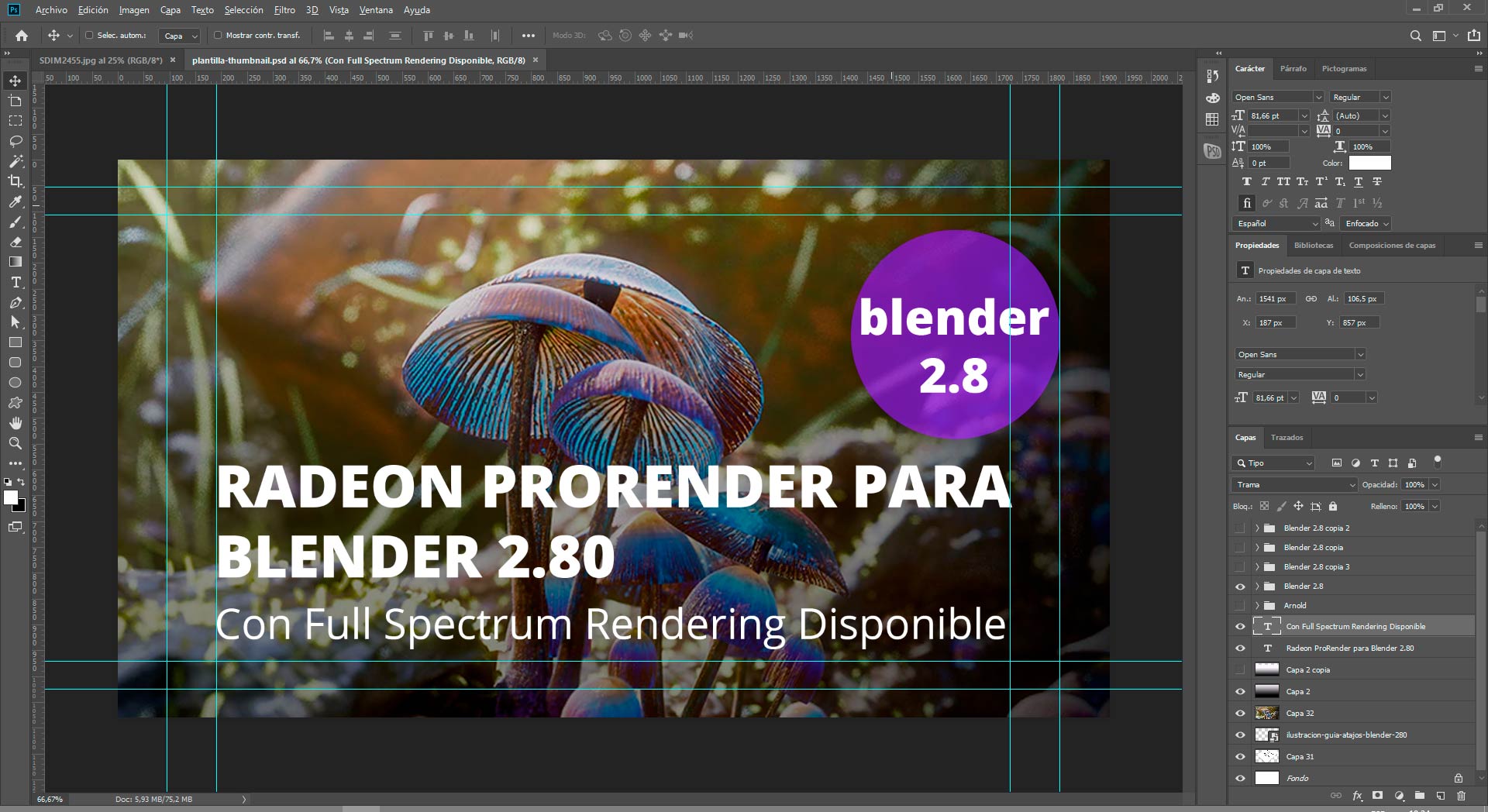The height and width of the screenshot is (812, 1488).
Task: Enable Mostrar contr. transf. checkbox
Action: (x=218, y=36)
